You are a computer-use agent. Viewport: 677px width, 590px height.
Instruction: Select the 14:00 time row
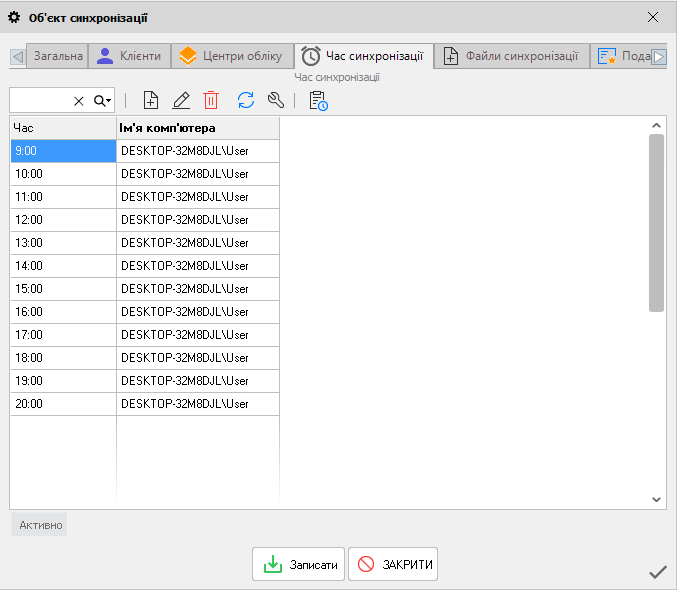point(63,266)
